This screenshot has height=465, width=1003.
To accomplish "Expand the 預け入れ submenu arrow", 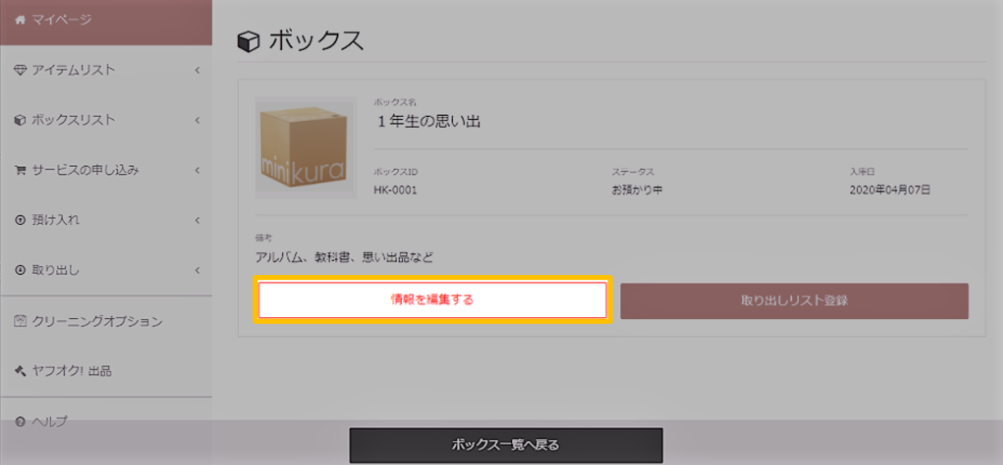I will click(198, 220).
